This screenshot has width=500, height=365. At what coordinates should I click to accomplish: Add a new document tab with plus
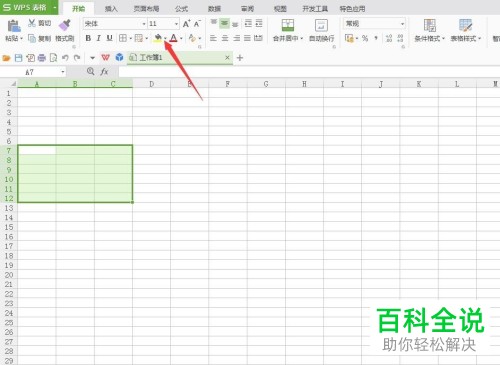coord(240,58)
